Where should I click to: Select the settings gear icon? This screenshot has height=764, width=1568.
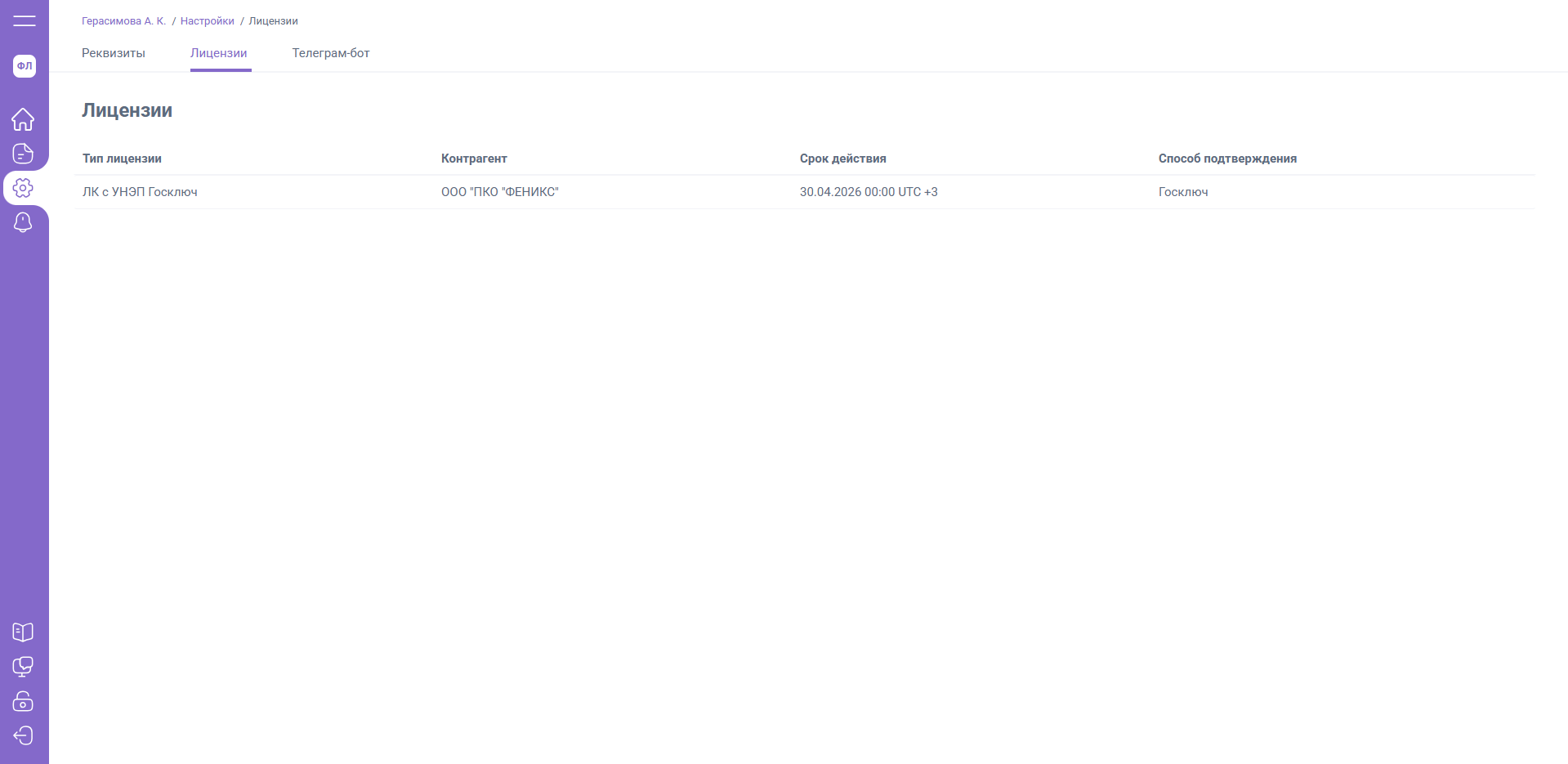tap(23, 188)
